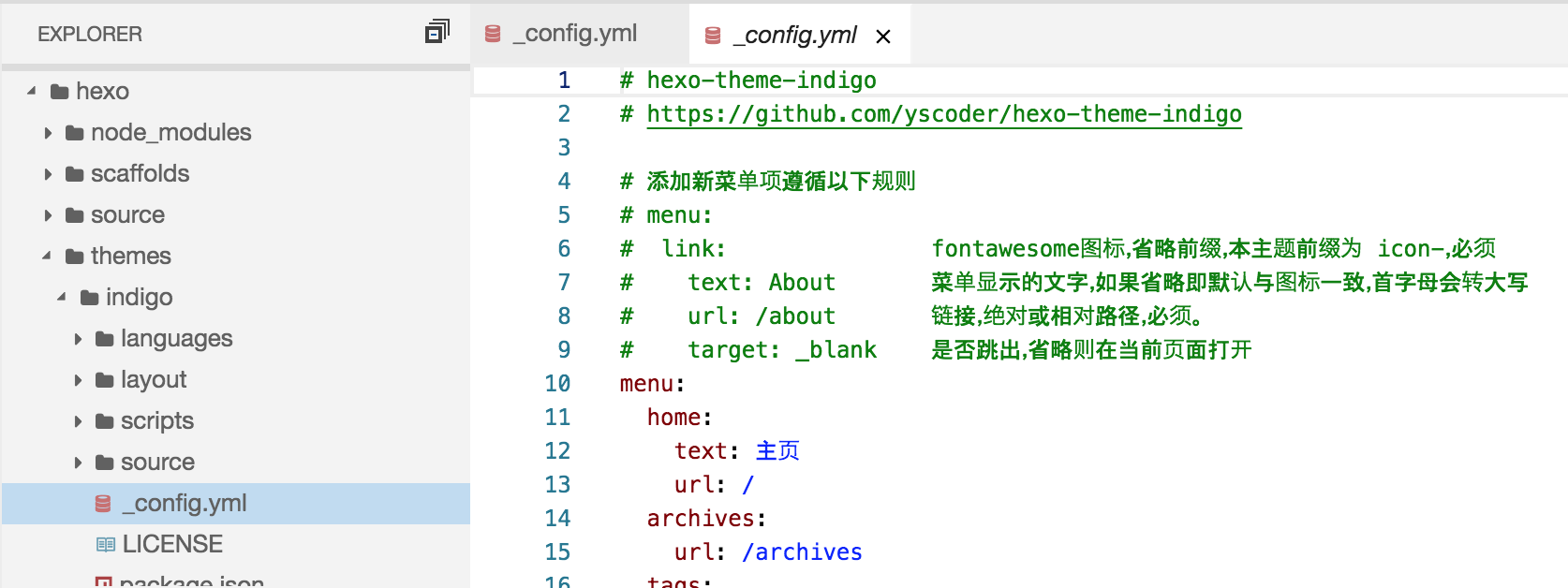Expand the scripts folder arrow
Viewport: 1568px width, 588px height.
pyautogui.click(x=78, y=421)
